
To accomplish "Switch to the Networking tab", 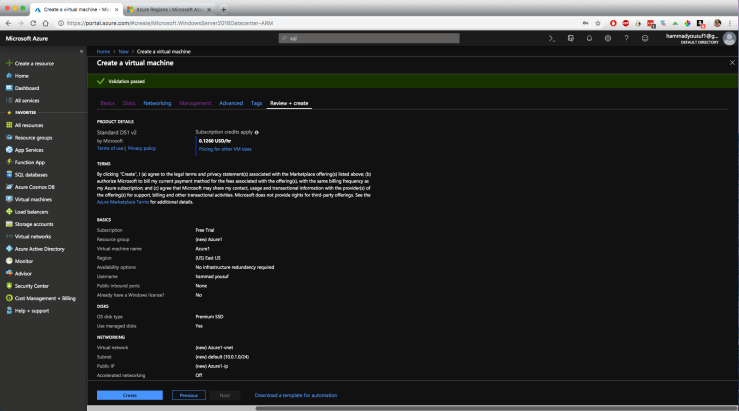I will click(157, 103).
